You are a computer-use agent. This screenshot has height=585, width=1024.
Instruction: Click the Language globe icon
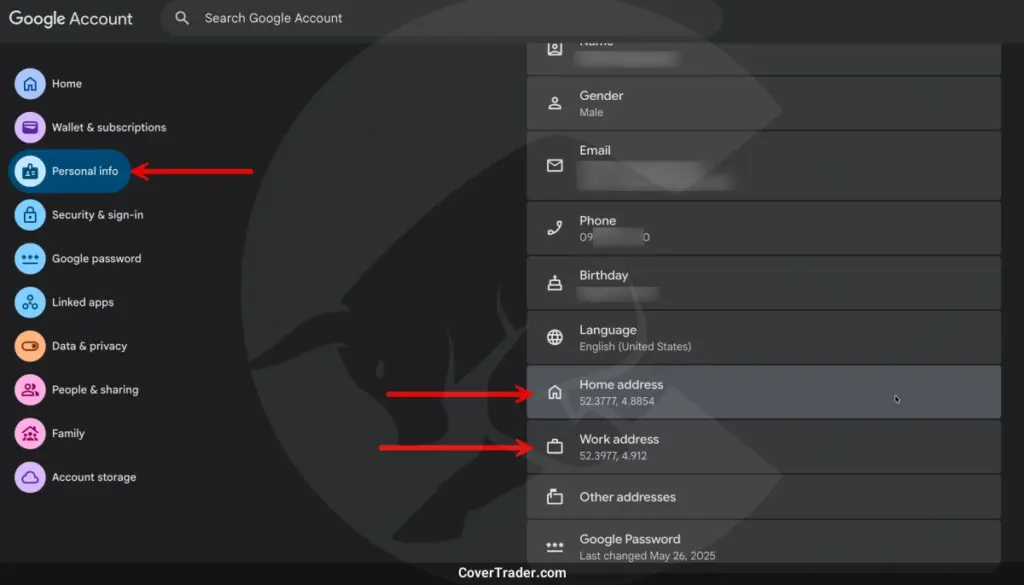coord(554,338)
